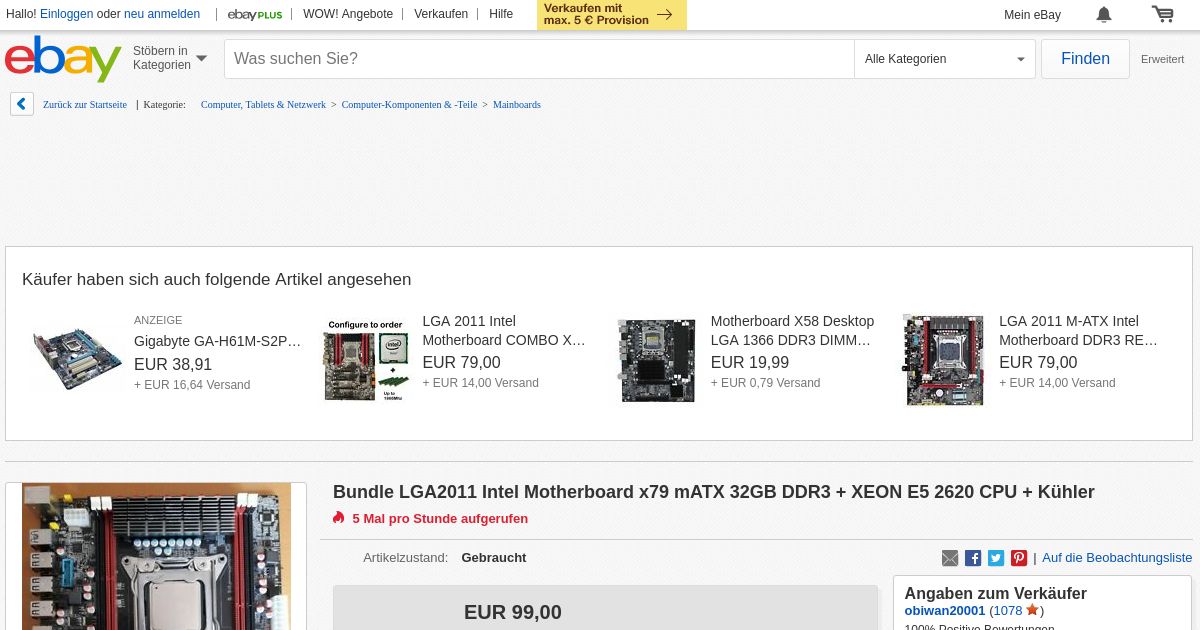
Task: Select the Gebraucht condition text
Action: (x=494, y=558)
